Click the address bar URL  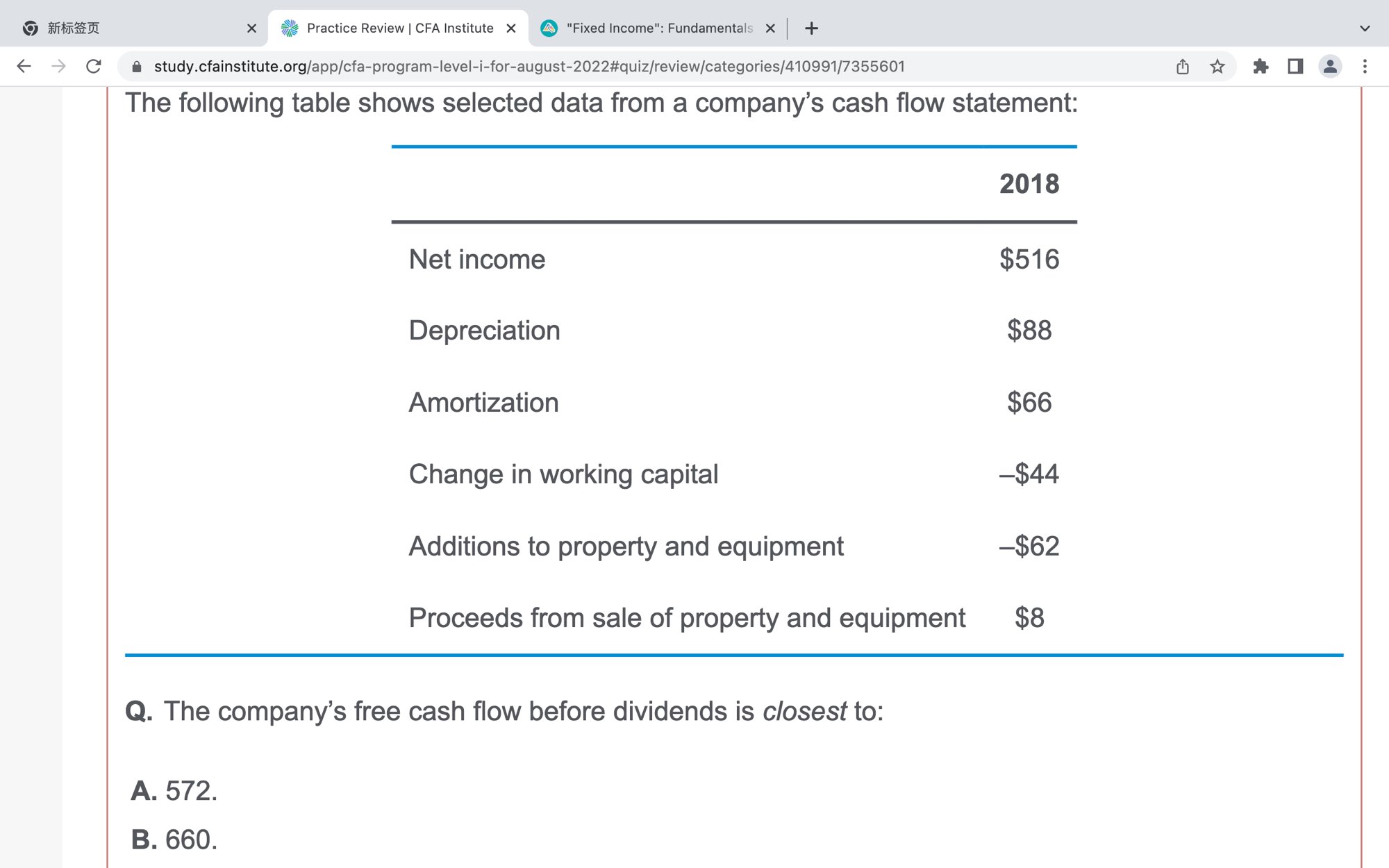pyautogui.click(x=528, y=66)
